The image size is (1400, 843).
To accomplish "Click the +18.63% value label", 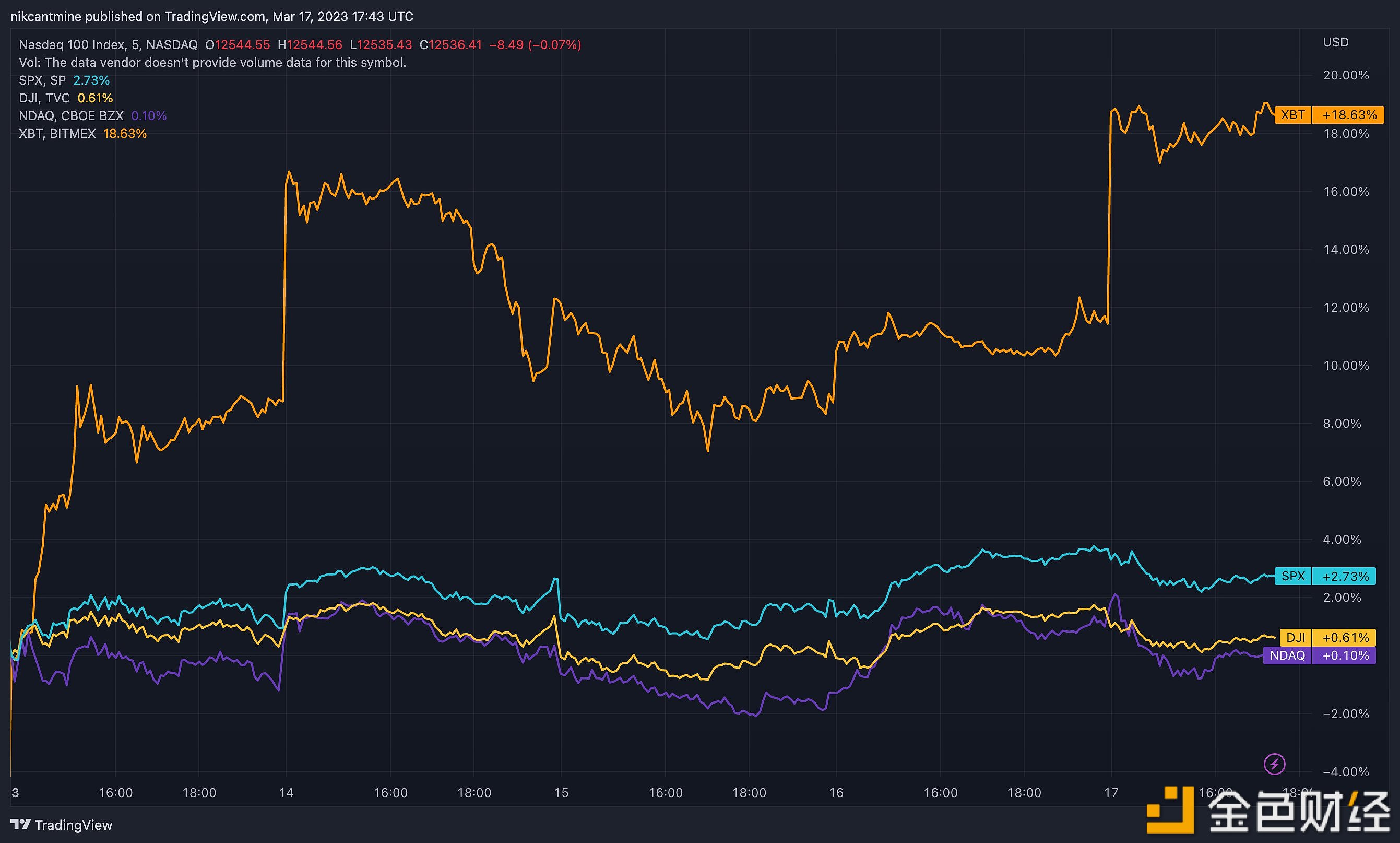I will pyautogui.click(x=1349, y=115).
